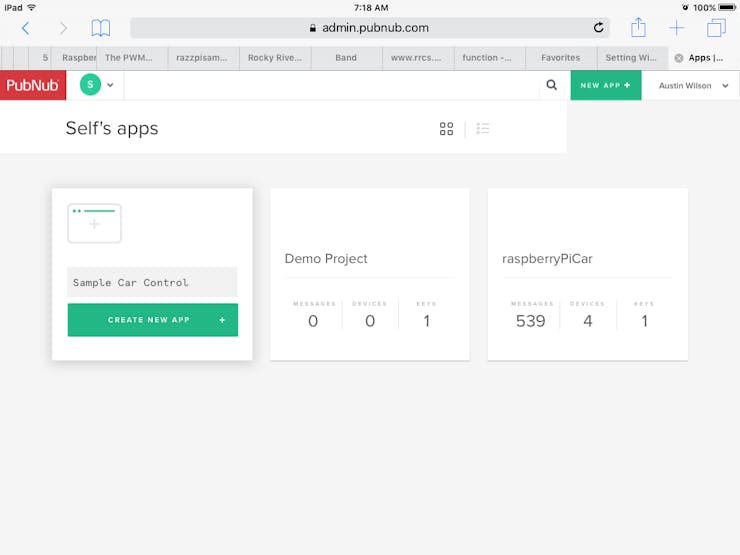The height and width of the screenshot is (555, 740).
Task: Click raspberryPiCar devices count 4
Action: (x=588, y=321)
